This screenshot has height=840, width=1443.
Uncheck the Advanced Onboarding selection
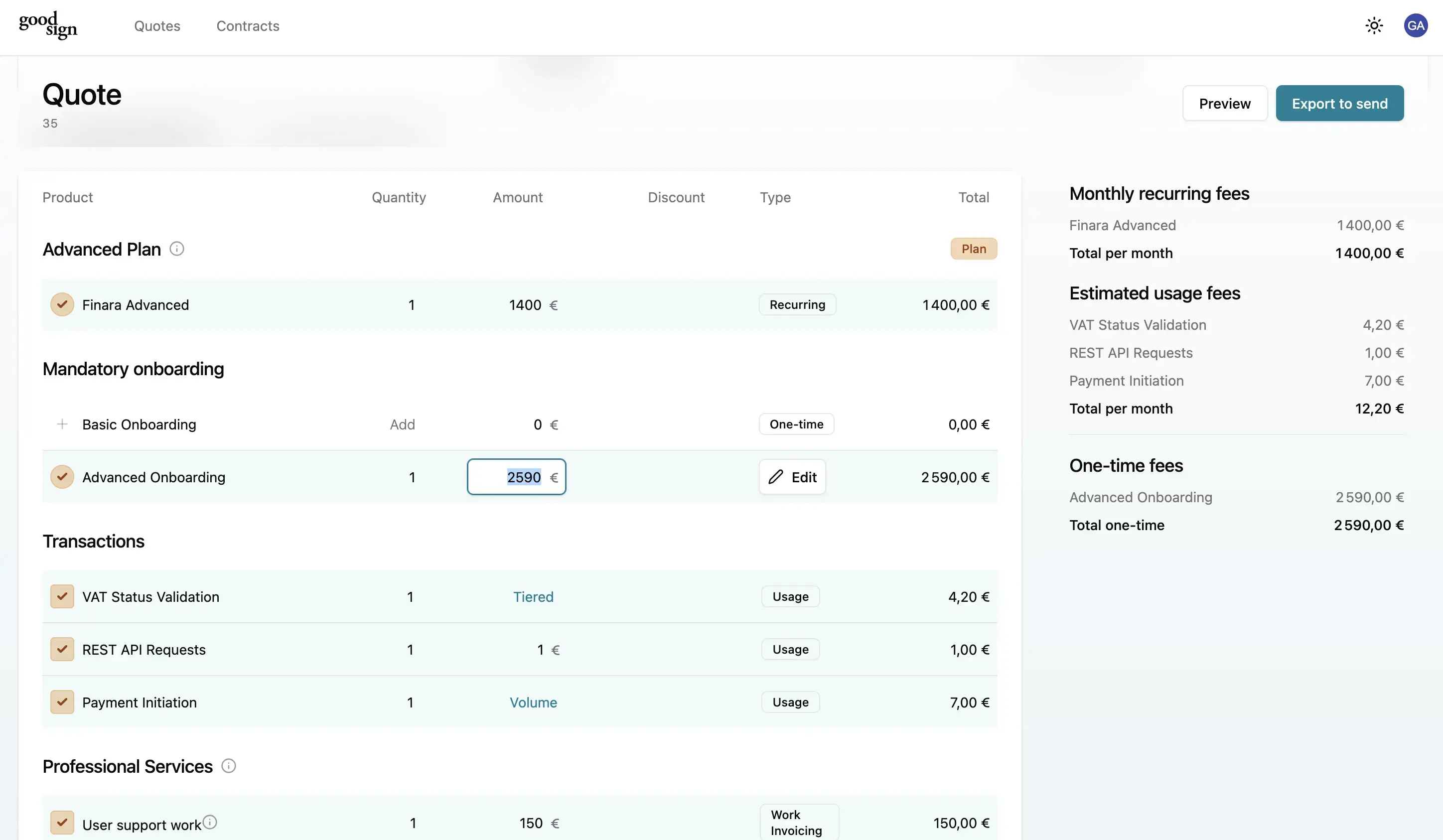point(62,477)
